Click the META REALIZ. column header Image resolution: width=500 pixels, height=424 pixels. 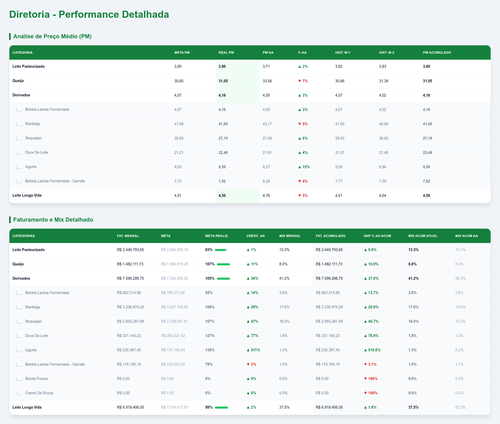tap(217, 236)
